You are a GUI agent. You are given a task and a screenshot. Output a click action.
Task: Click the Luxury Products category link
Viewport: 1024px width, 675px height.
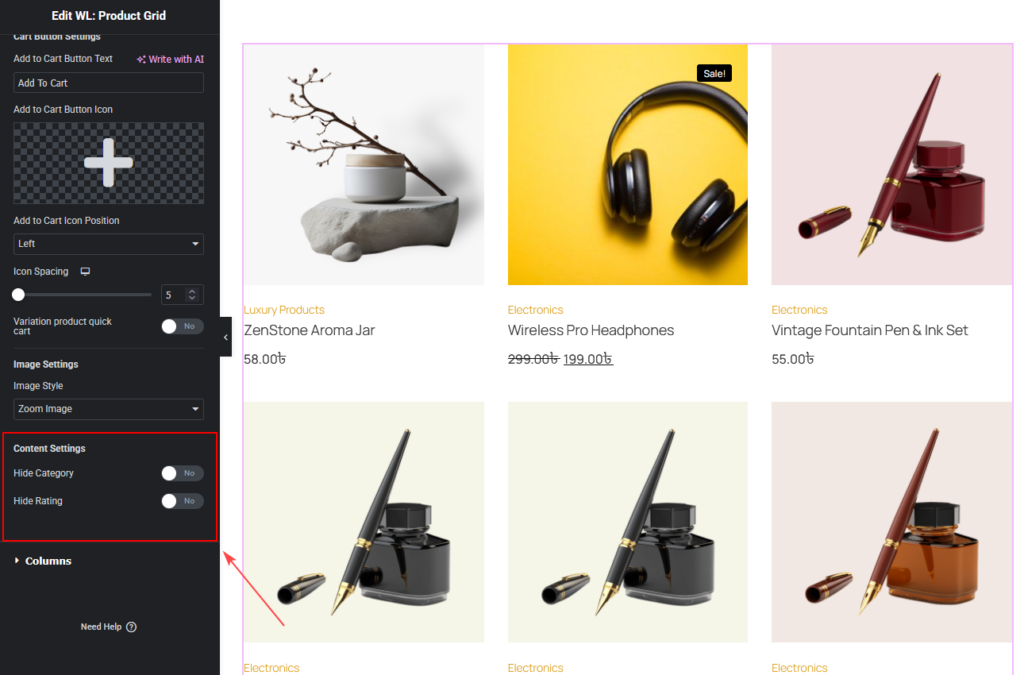(x=284, y=310)
